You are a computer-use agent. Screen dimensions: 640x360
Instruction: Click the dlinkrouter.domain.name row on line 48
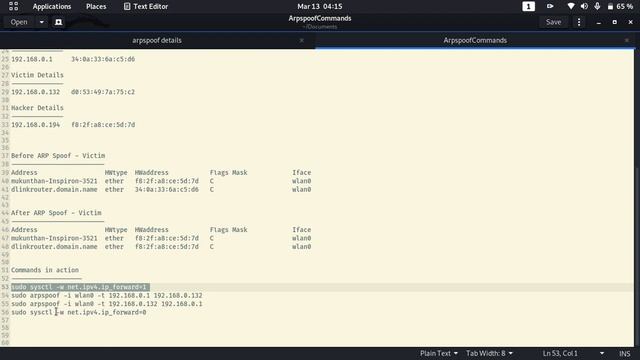coord(161,247)
